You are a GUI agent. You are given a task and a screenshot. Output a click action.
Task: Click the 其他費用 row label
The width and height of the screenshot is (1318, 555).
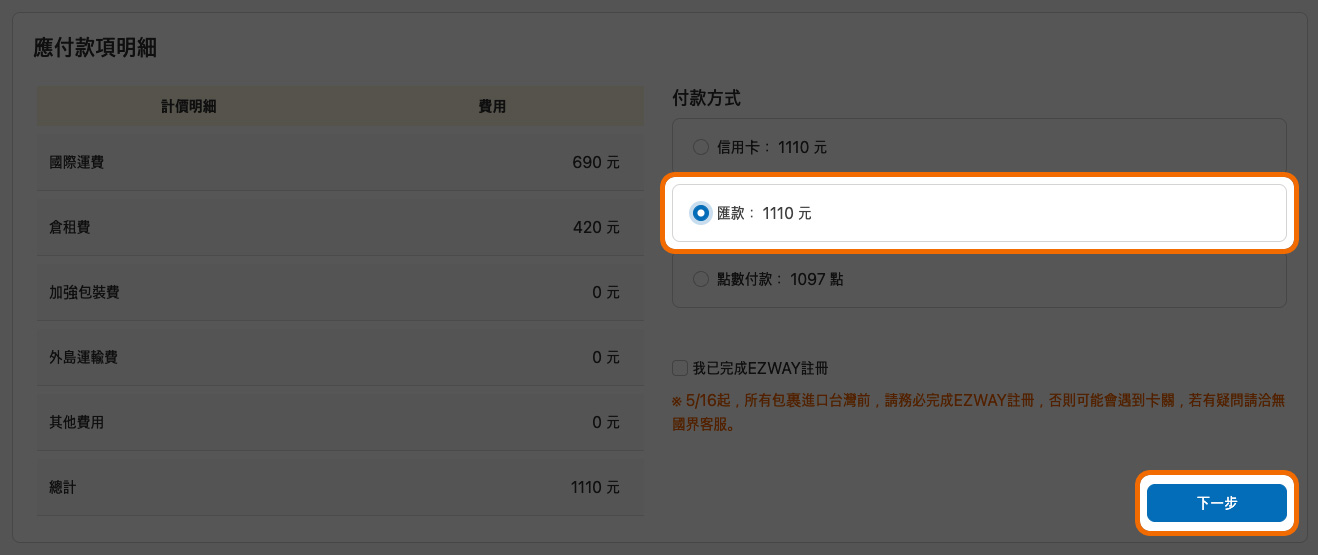[76, 422]
